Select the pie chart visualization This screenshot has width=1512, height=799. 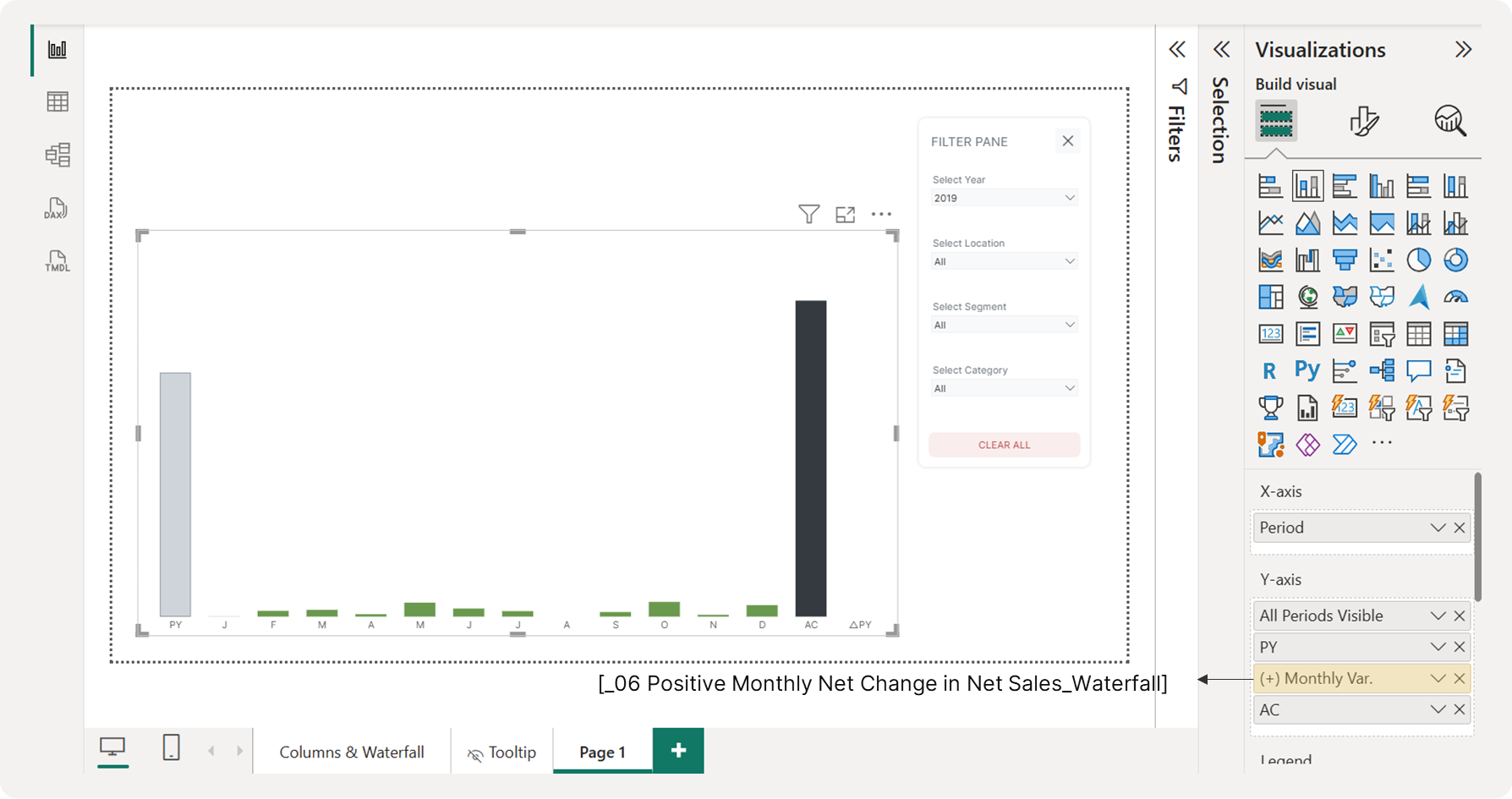tap(1418, 260)
